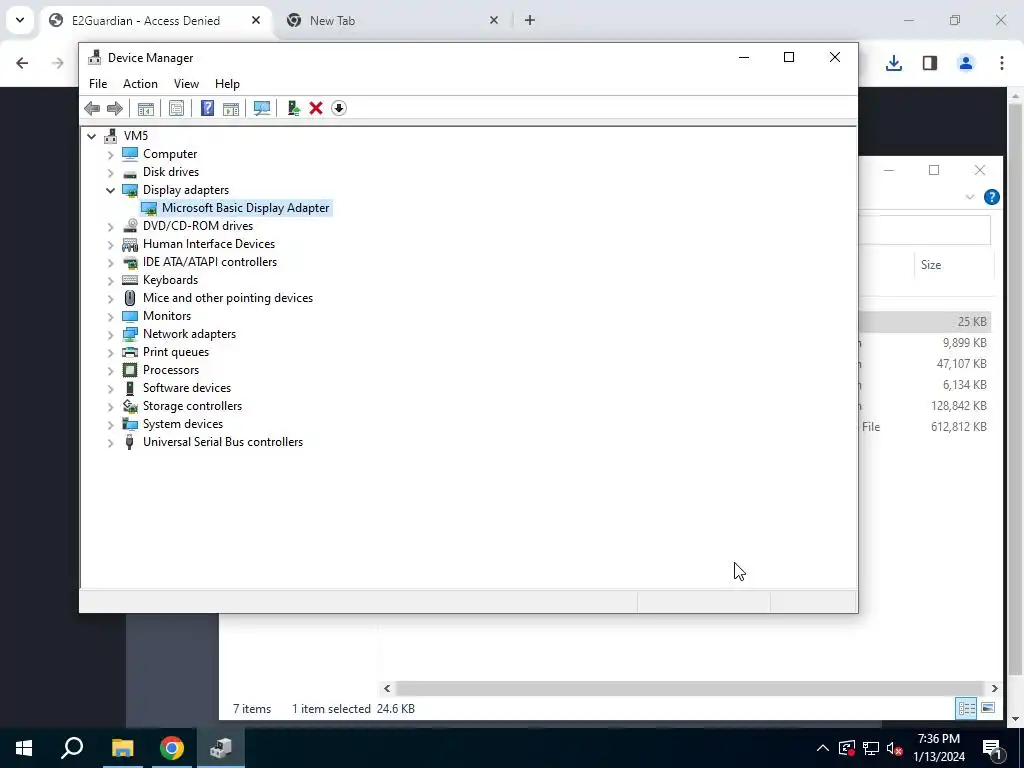This screenshot has height=768, width=1024.
Task: Open a new Chrome tab
Action: coord(530,20)
